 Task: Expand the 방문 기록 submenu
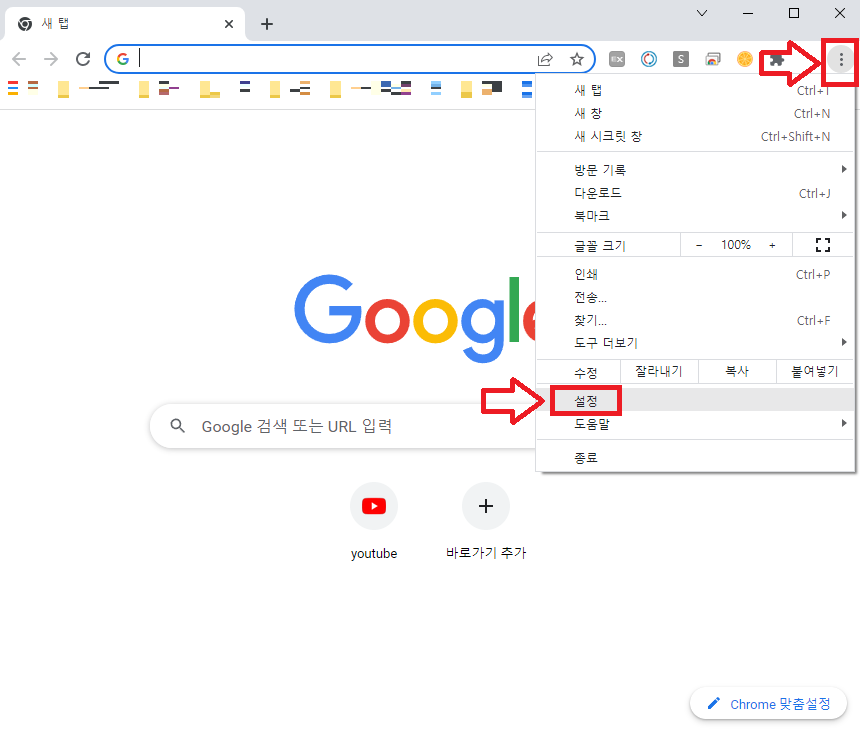coord(695,170)
